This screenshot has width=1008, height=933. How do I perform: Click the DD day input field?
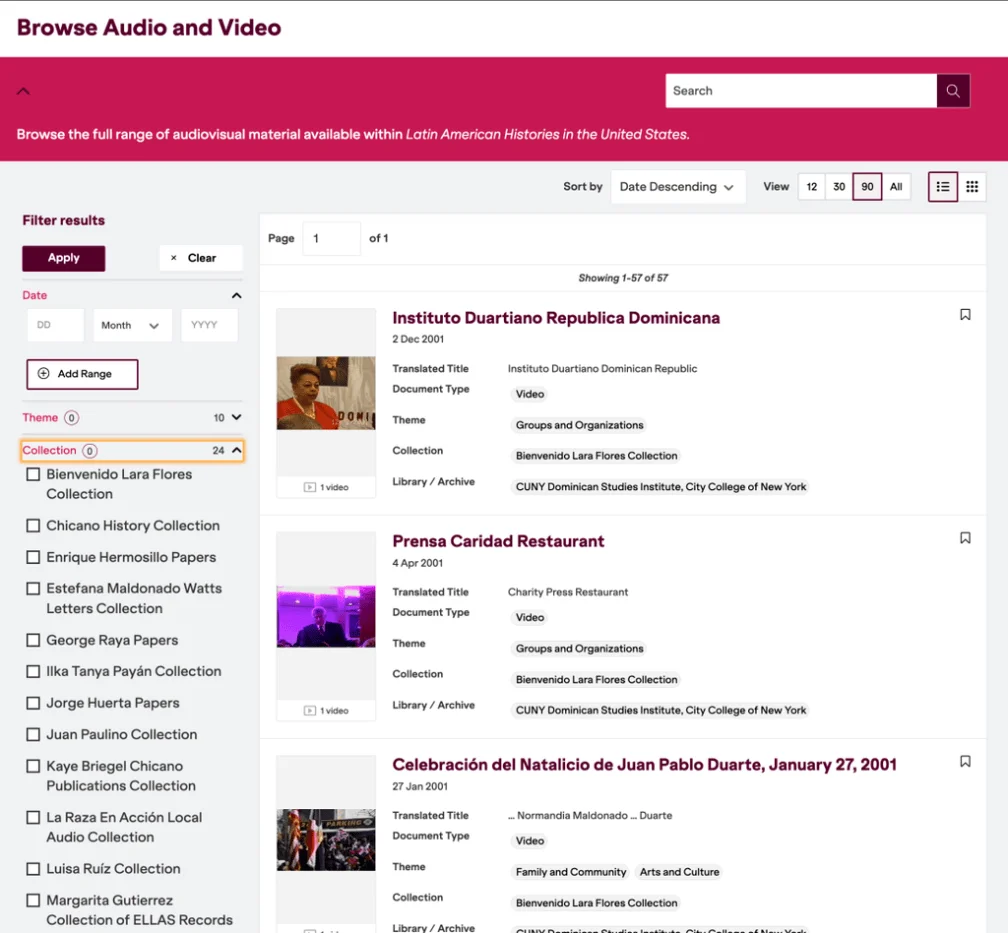[56, 325]
